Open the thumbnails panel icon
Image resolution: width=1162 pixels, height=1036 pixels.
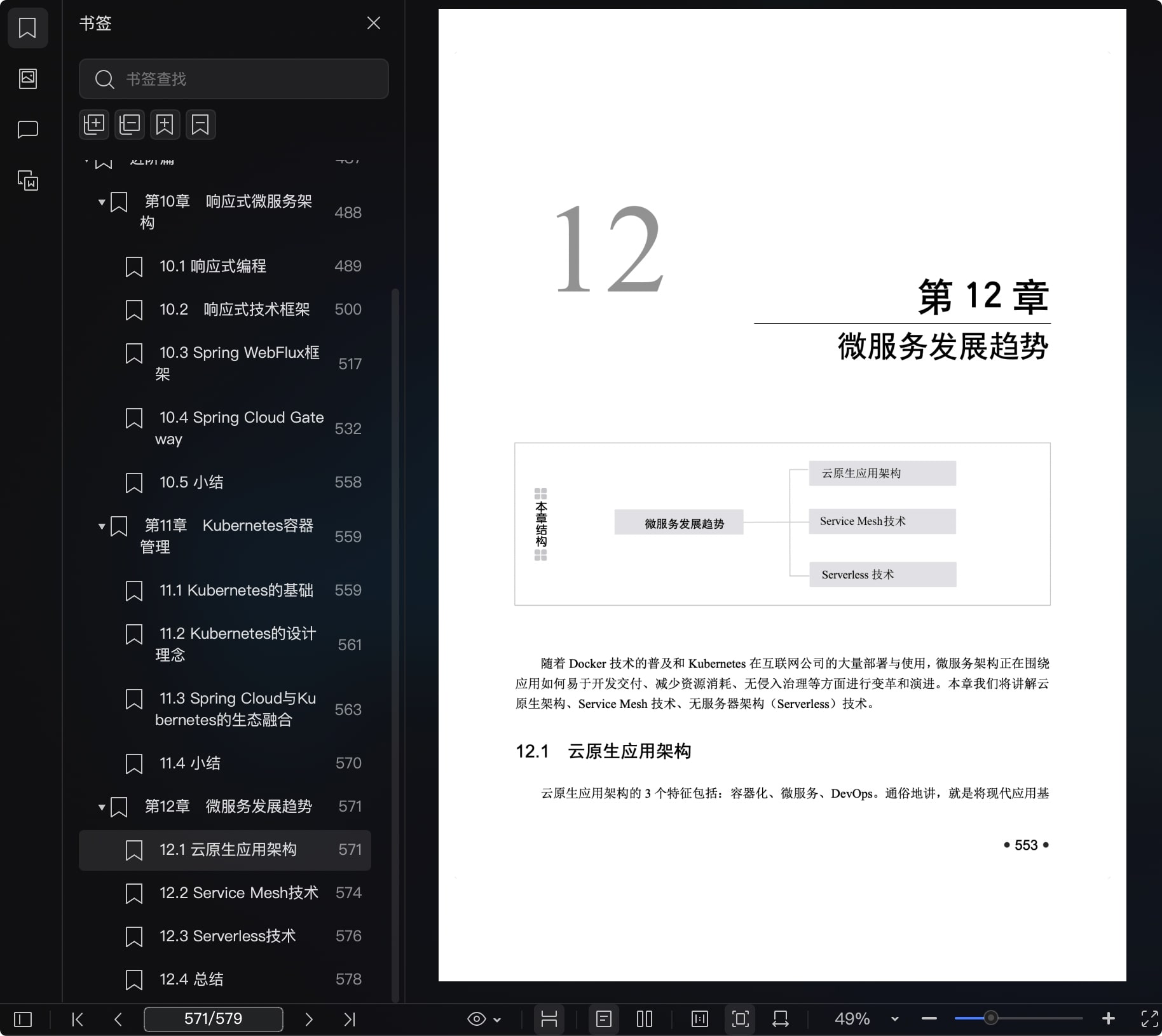[x=27, y=79]
